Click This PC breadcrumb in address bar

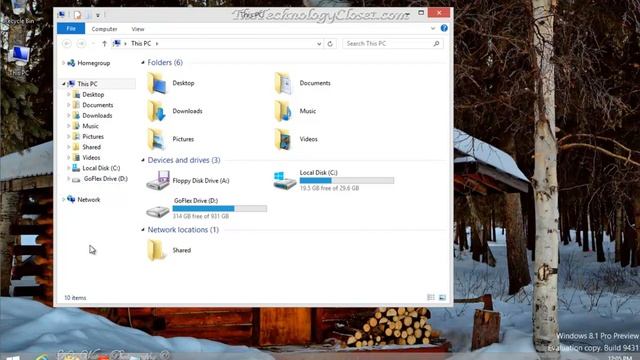141,44
